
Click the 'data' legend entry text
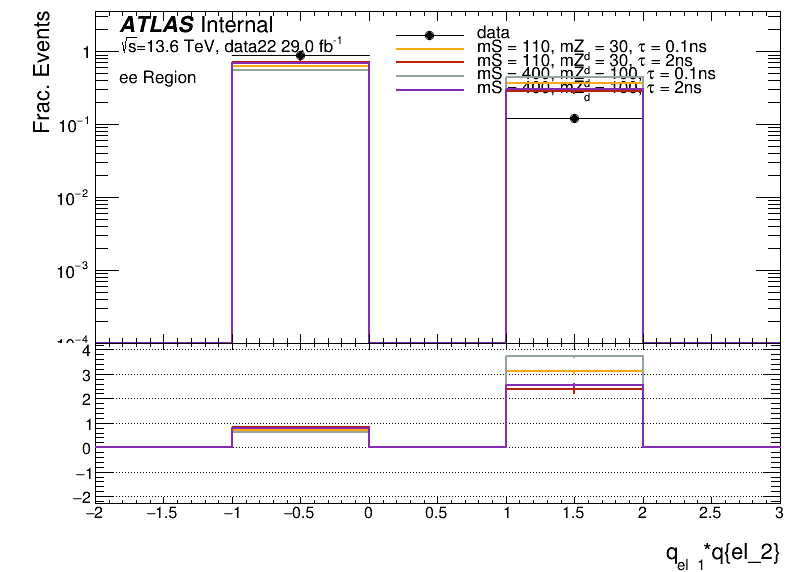[x=493, y=34]
